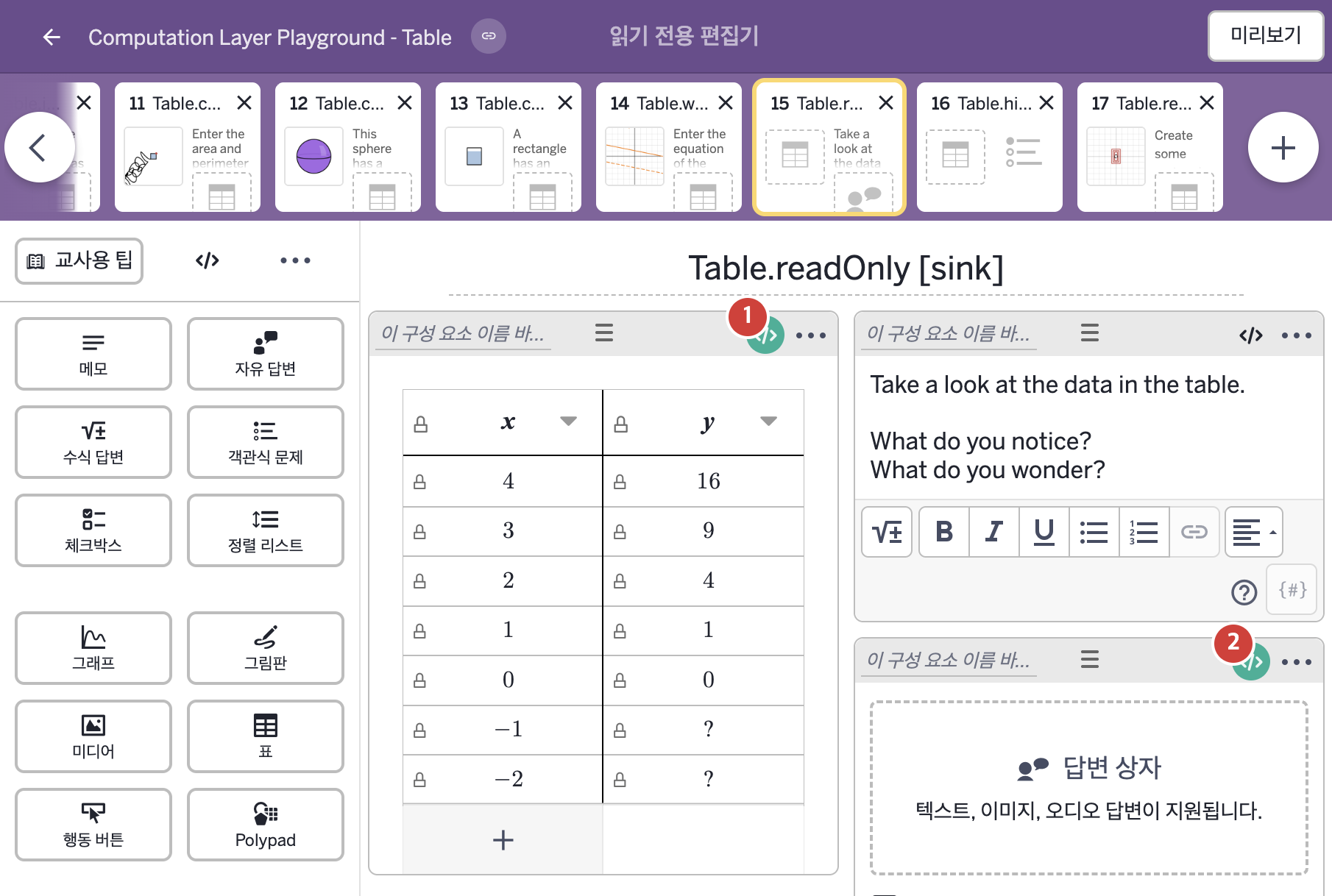Click the help question-mark icon in the note
Viewport: 1332px width, 896px height.
(1244, 591)
